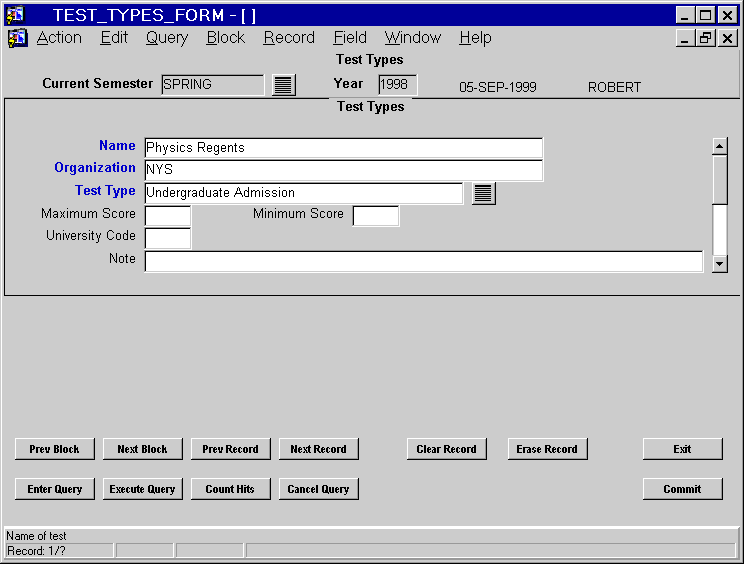The width and height of the screenshot is (744, 564).
Task: Restore the inner form window
Action: [x=706, y=38]
